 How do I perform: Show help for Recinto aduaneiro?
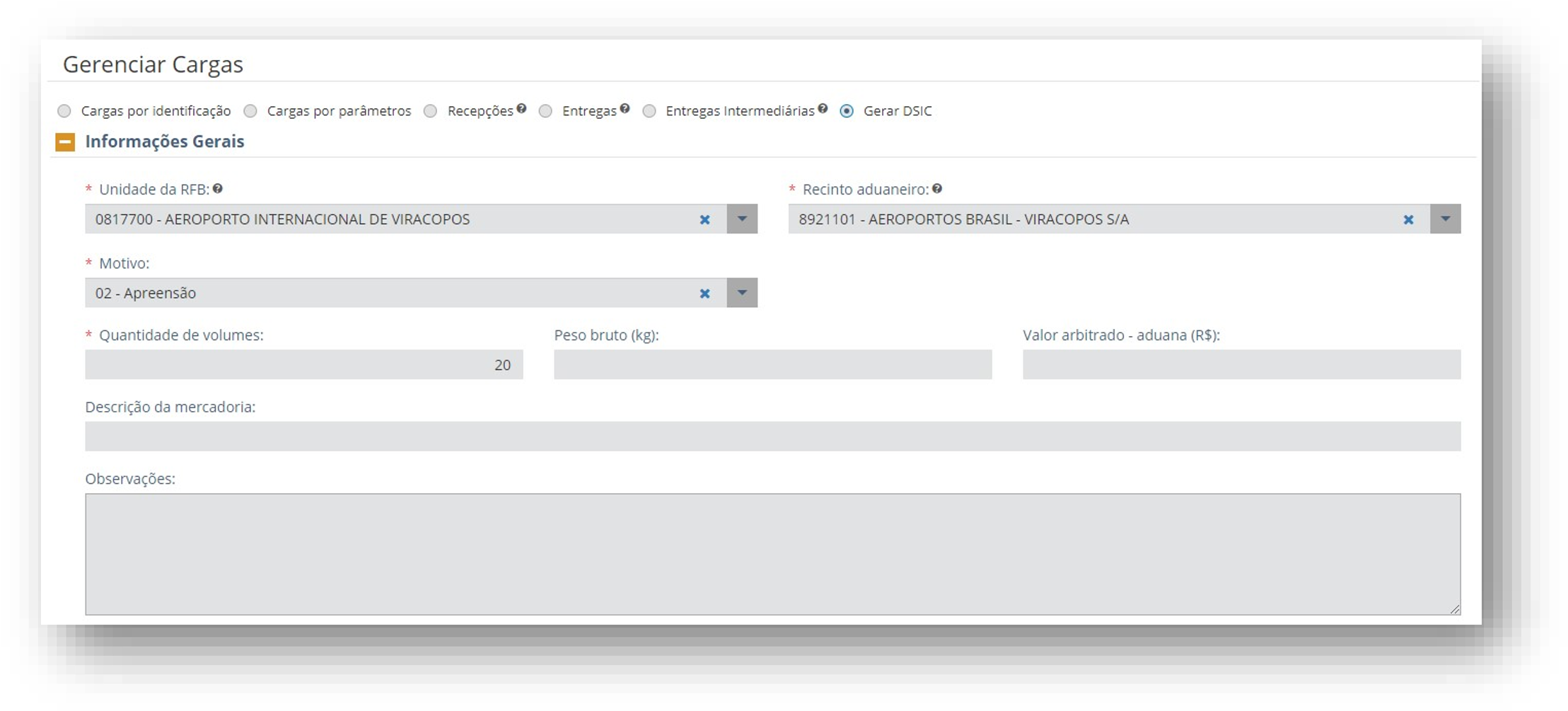tap(937, 188)
